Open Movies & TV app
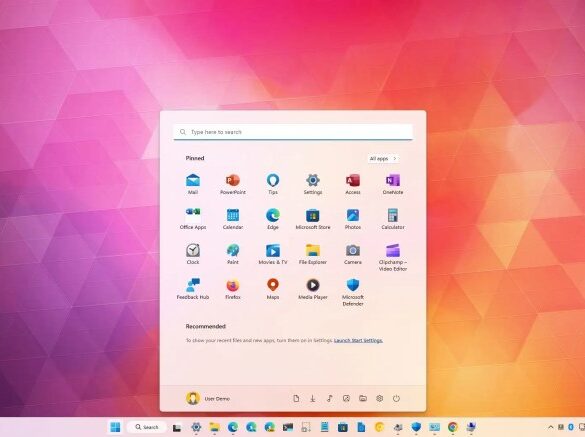Viewport: 585px width, 437px height. 273,254
